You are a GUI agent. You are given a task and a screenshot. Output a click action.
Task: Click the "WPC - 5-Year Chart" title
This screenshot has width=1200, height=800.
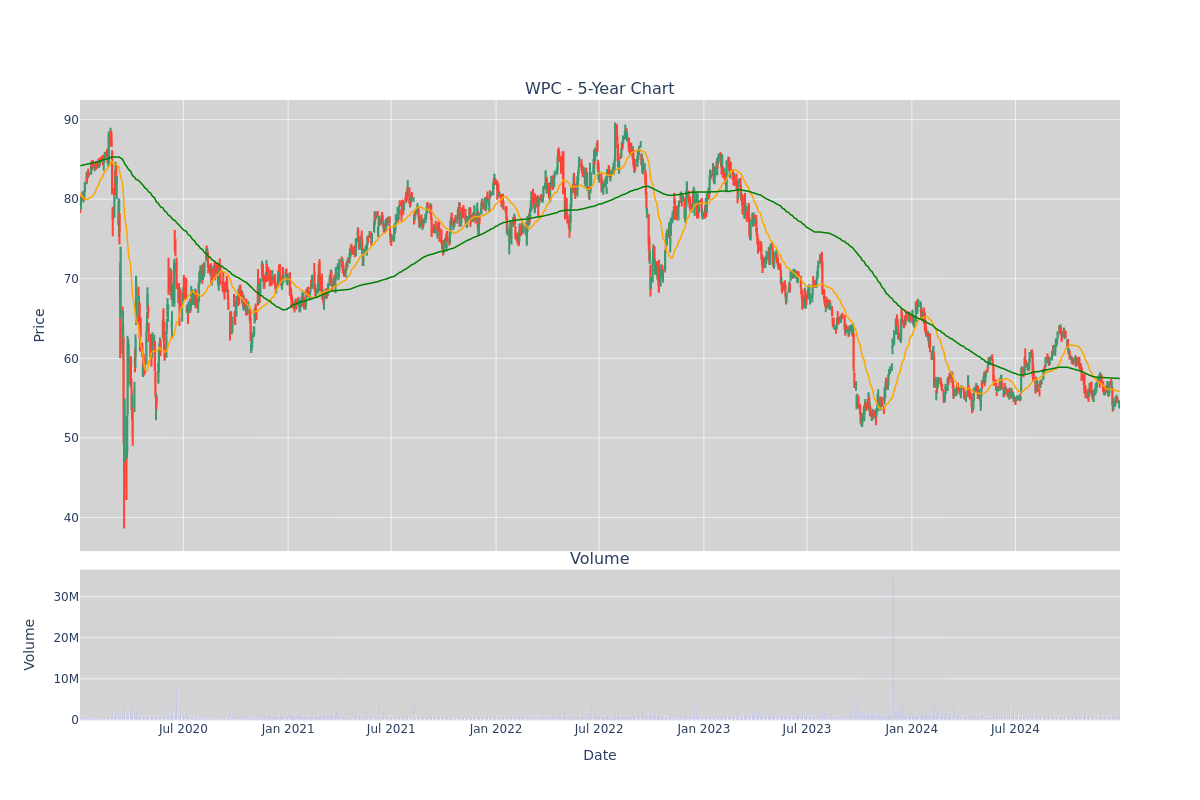tap(600, 89)
